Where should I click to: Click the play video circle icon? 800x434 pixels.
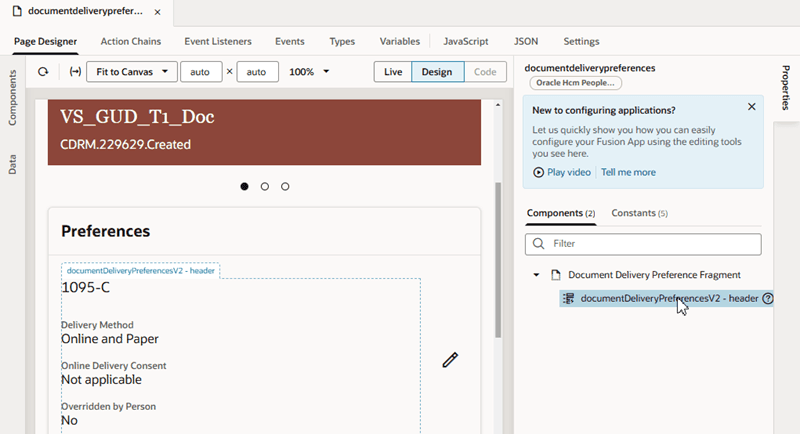[x=538, y=172]
